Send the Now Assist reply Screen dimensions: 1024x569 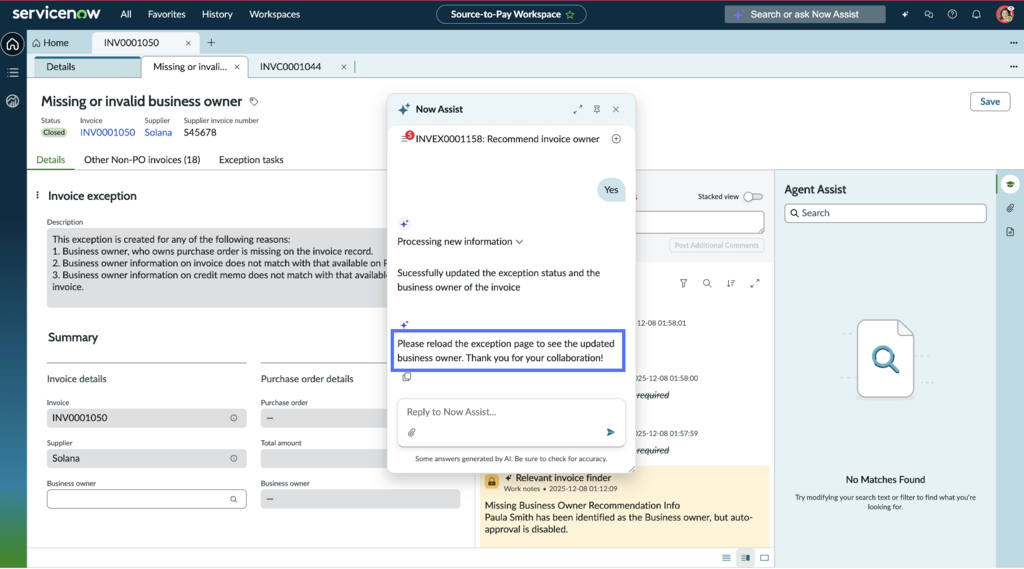611,432
